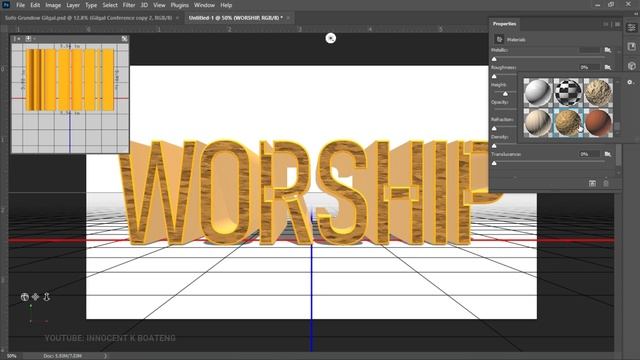Choose the gray sphere material preset

click(538, 92)
